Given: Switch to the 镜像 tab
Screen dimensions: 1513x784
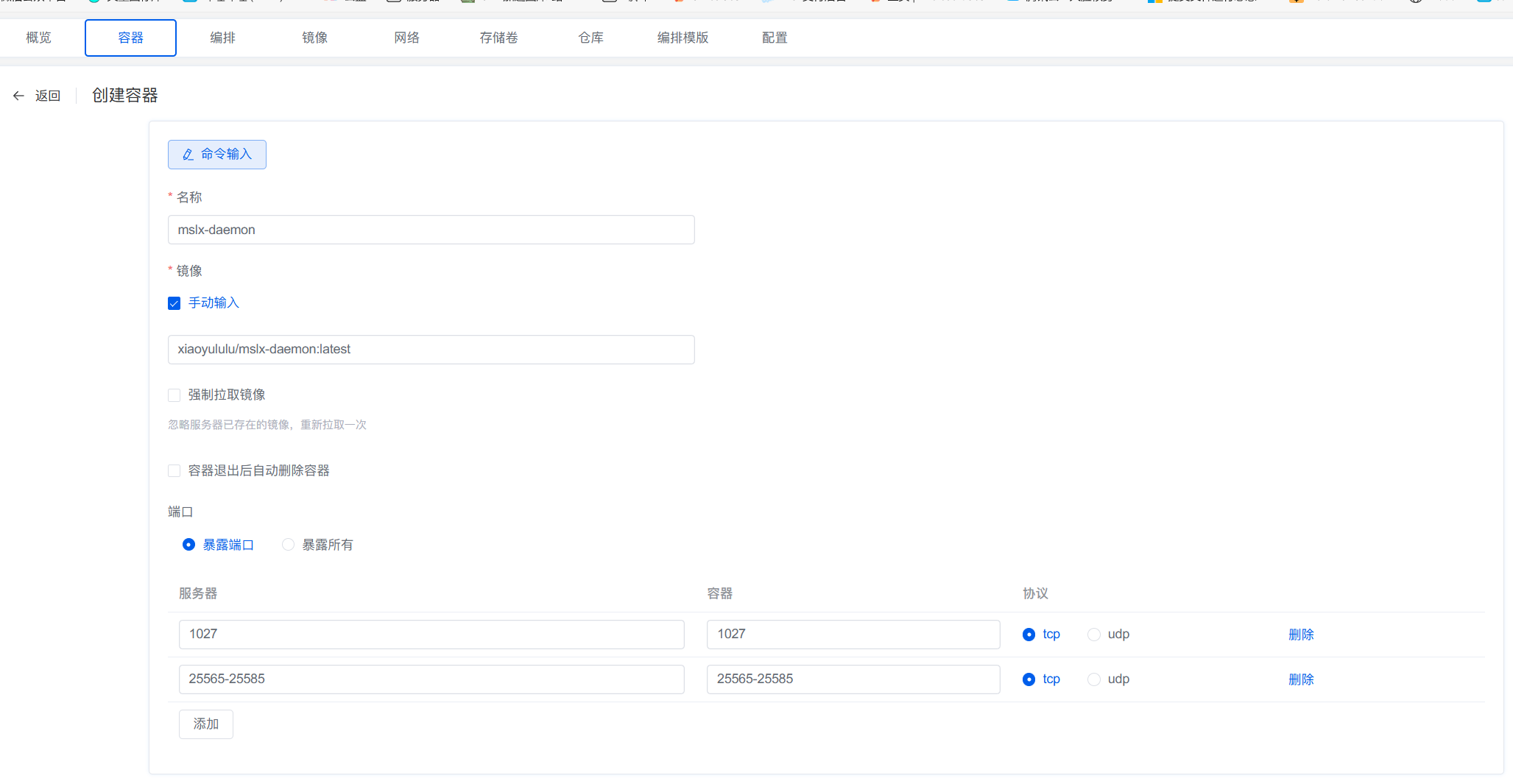Looking at the screenshot, I should click(x=314, y=38).
